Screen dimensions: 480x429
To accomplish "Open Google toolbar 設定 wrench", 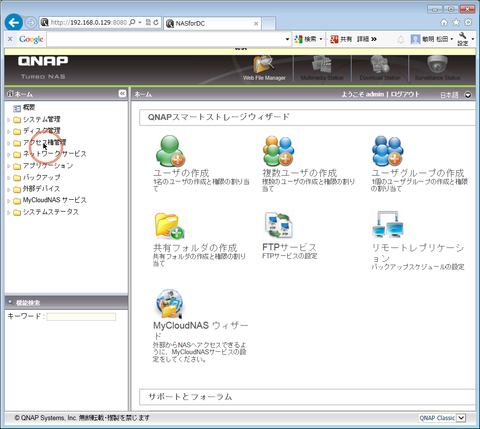I will 463,39.
